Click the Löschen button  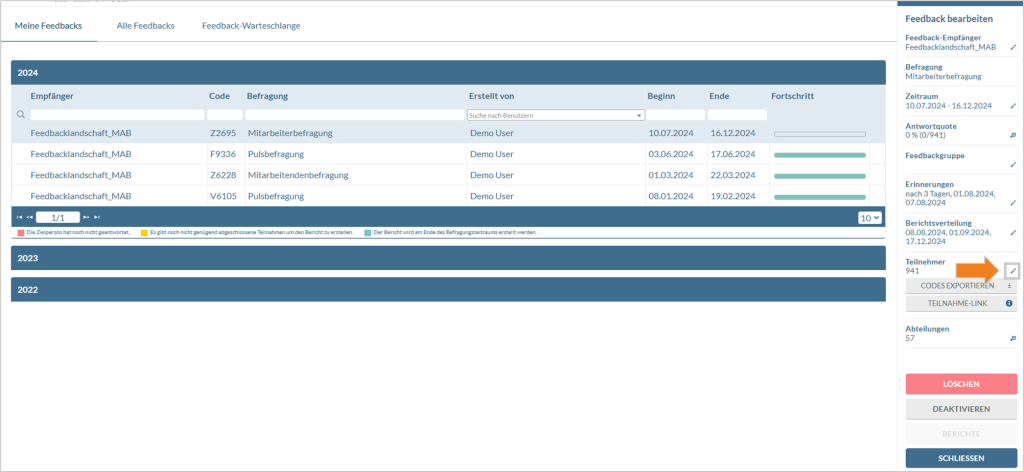coord(961,384)
